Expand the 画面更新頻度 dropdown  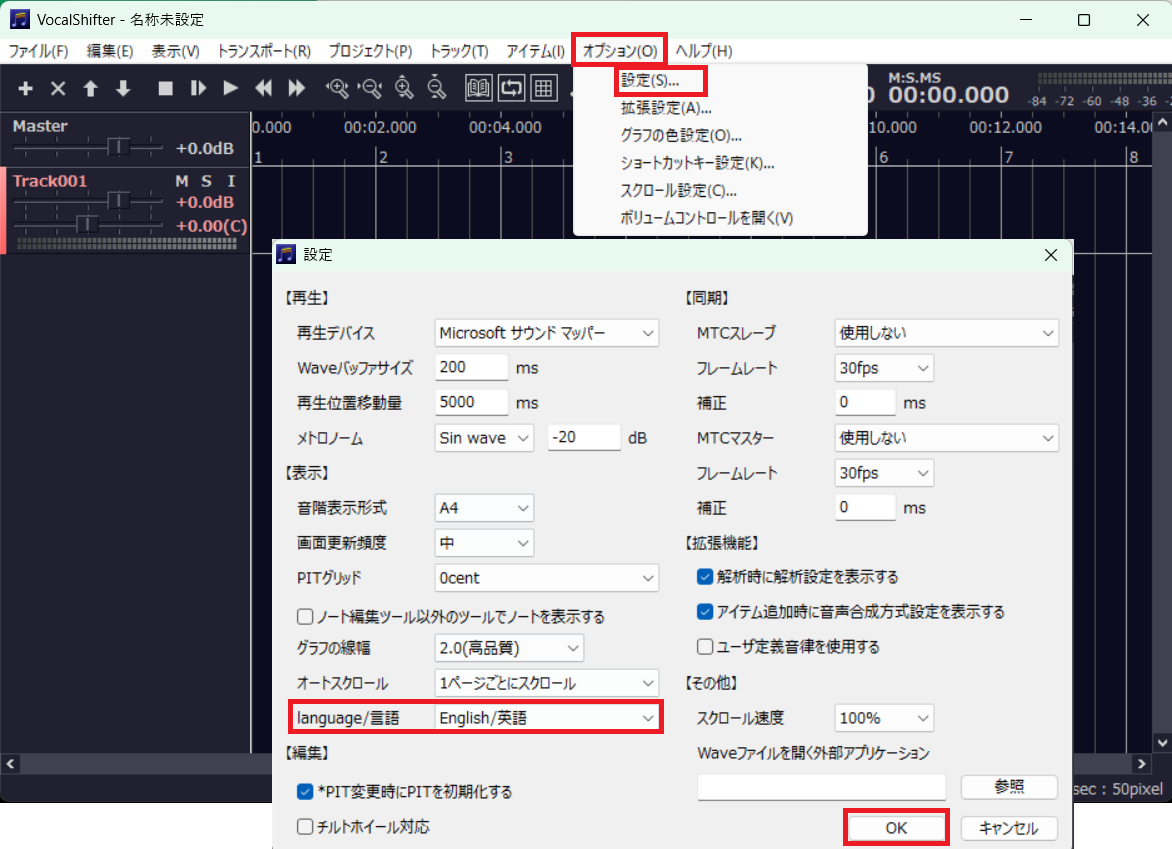pos(484,543)
